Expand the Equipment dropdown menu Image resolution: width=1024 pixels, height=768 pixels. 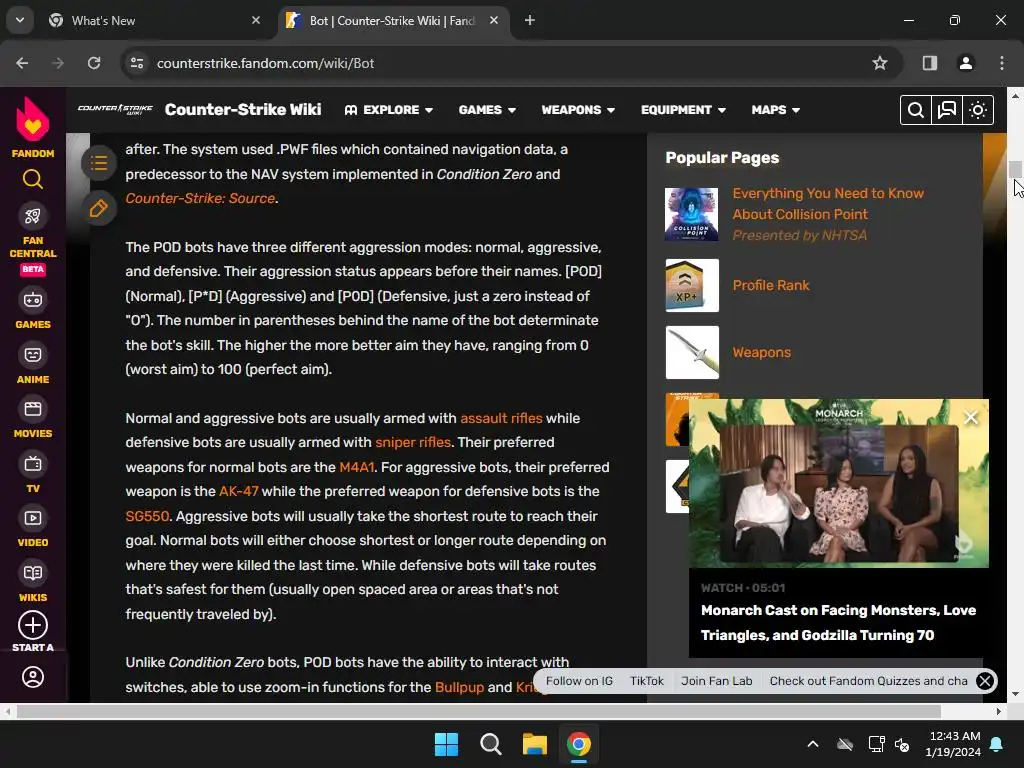[683, 110]
